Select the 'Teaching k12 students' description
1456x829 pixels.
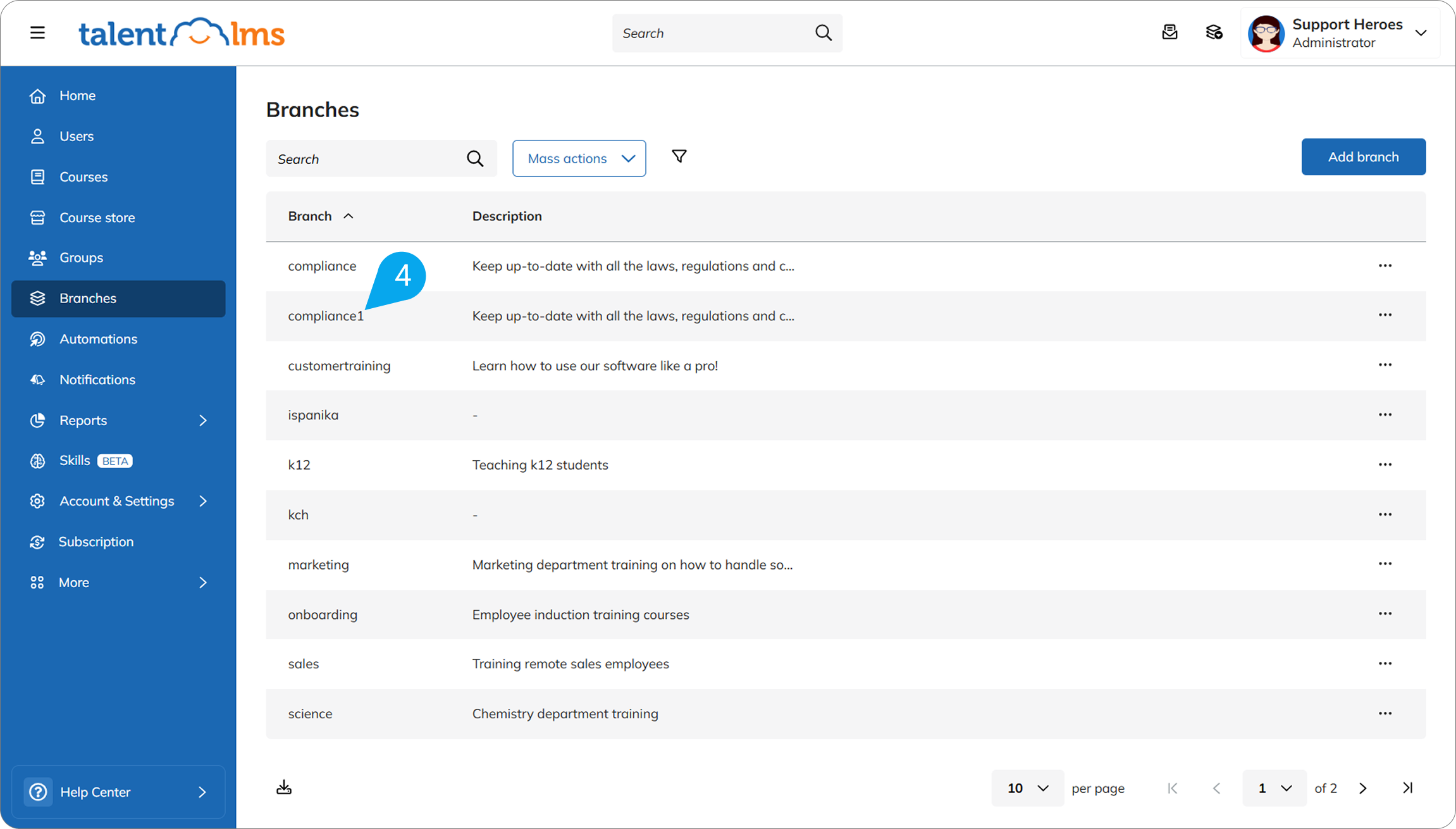click(540, 464)
